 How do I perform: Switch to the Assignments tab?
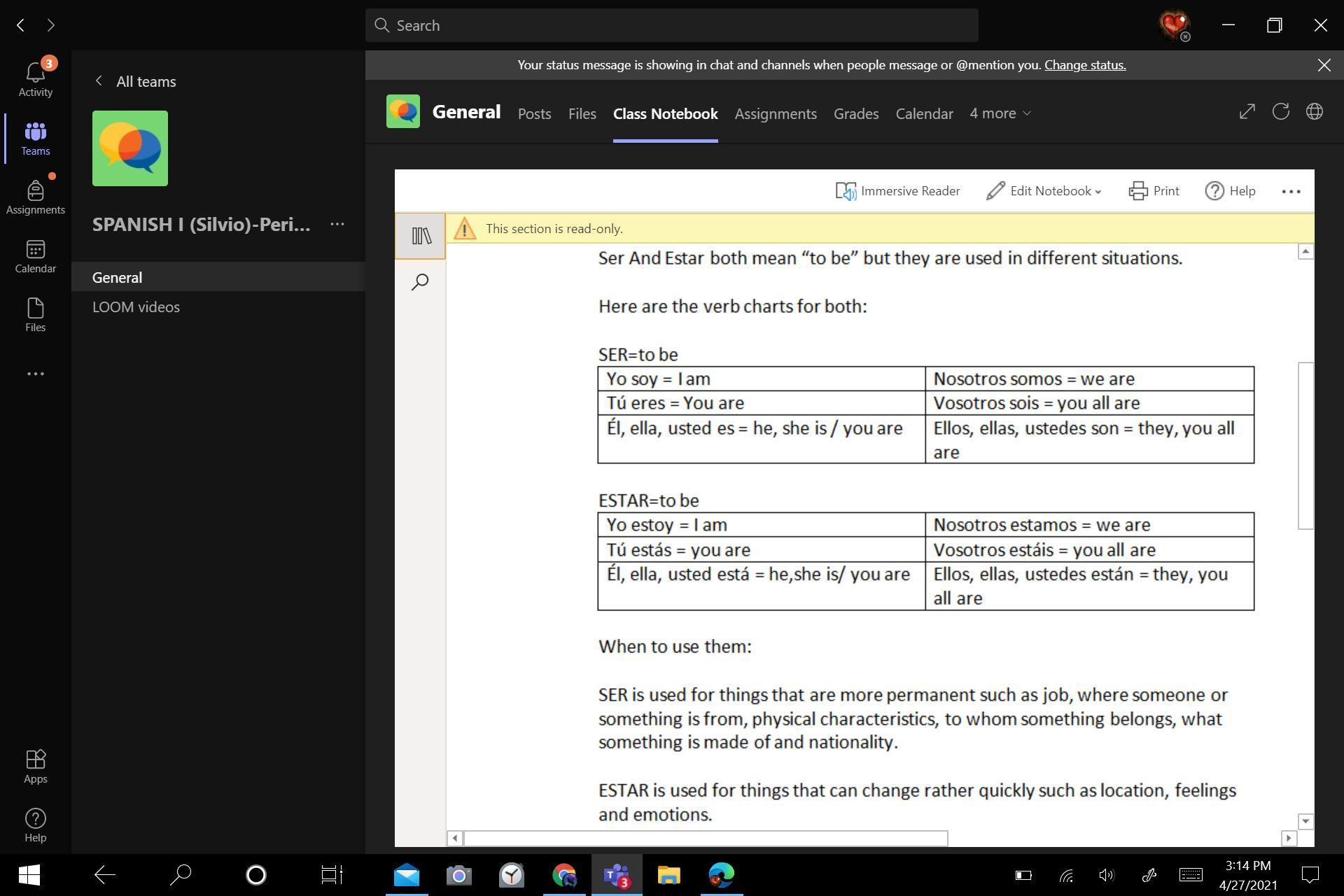[775, 113]
